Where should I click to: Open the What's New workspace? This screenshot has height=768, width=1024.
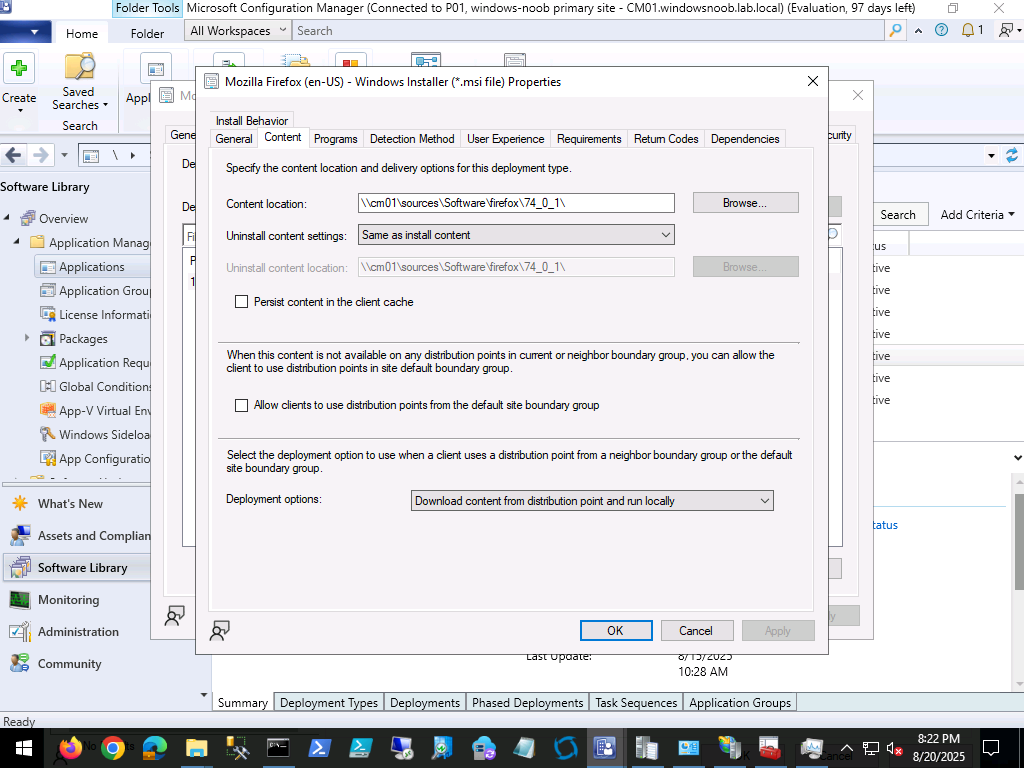70,504
